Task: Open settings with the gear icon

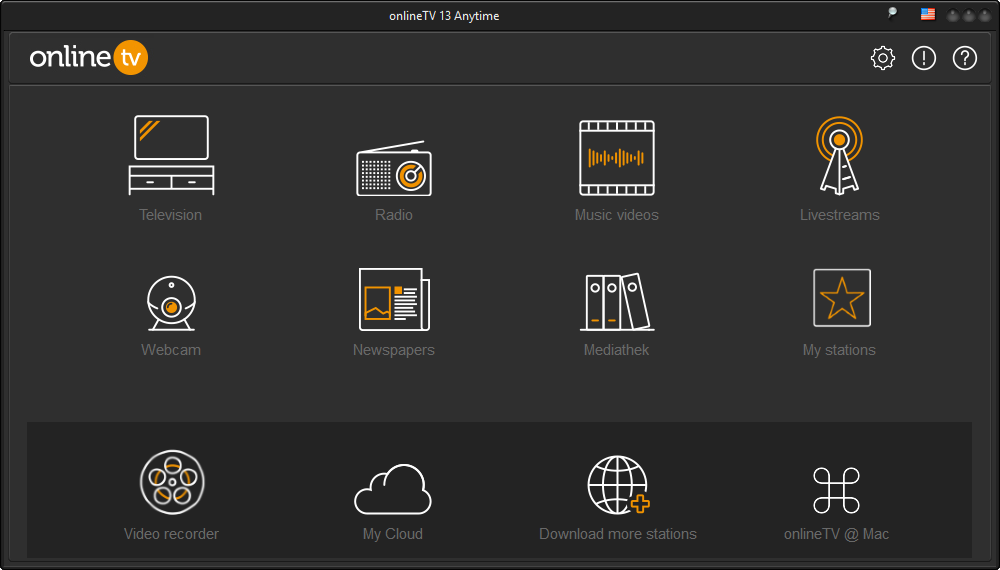Action: [x=883, y=58]
